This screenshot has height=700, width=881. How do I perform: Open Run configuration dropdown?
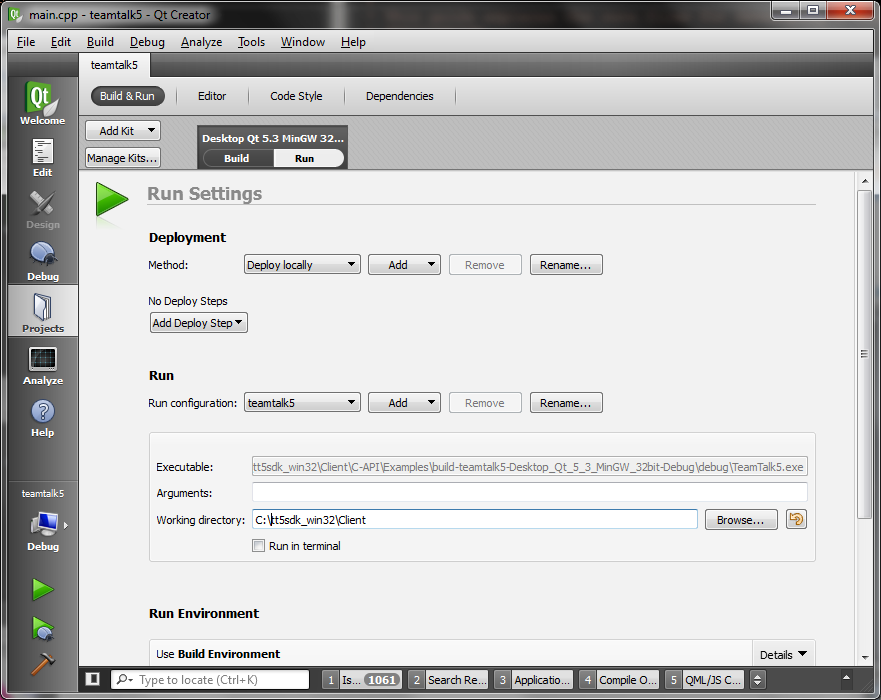click(302, 403)
